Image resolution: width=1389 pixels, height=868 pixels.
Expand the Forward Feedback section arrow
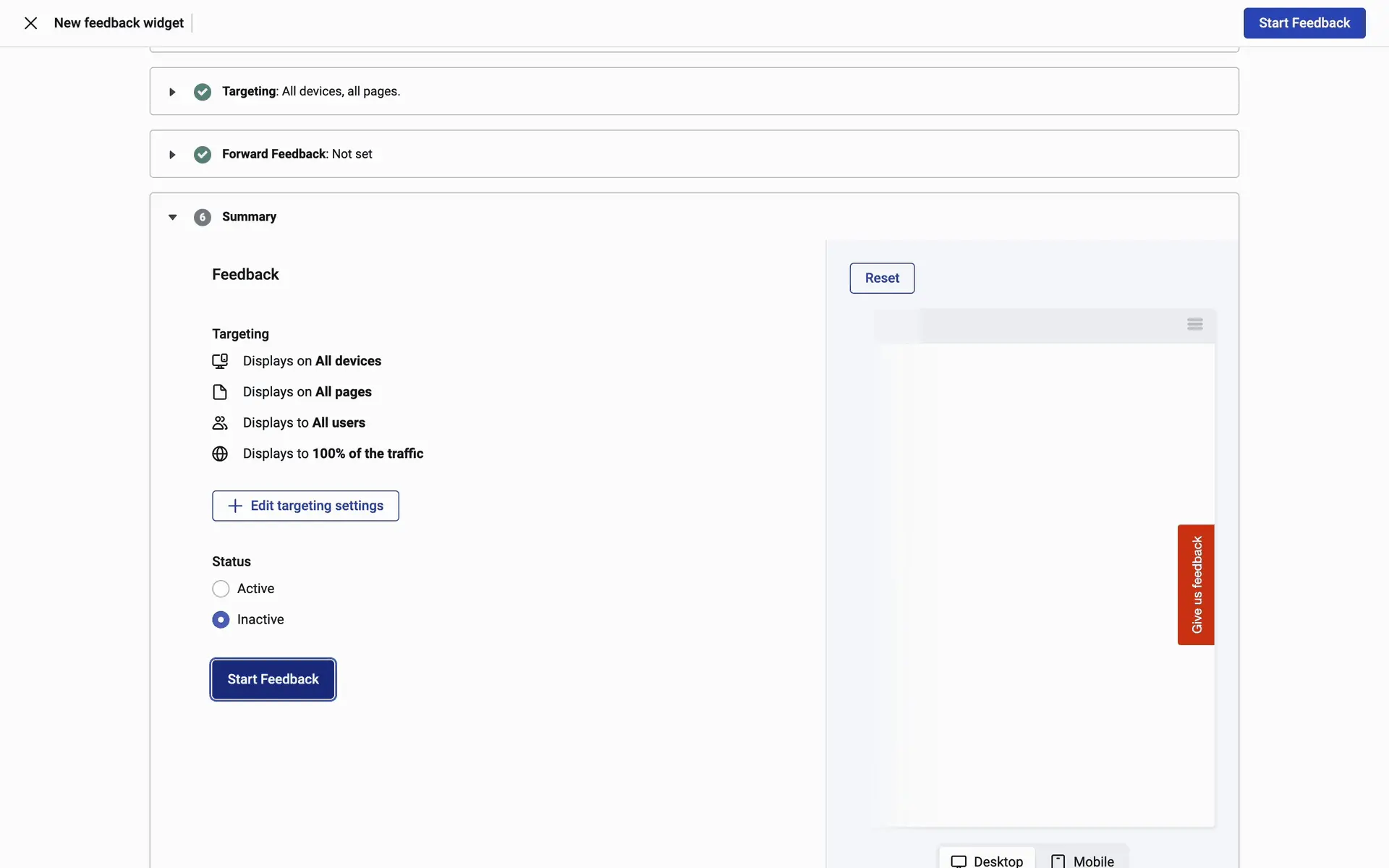coord(172,154)
